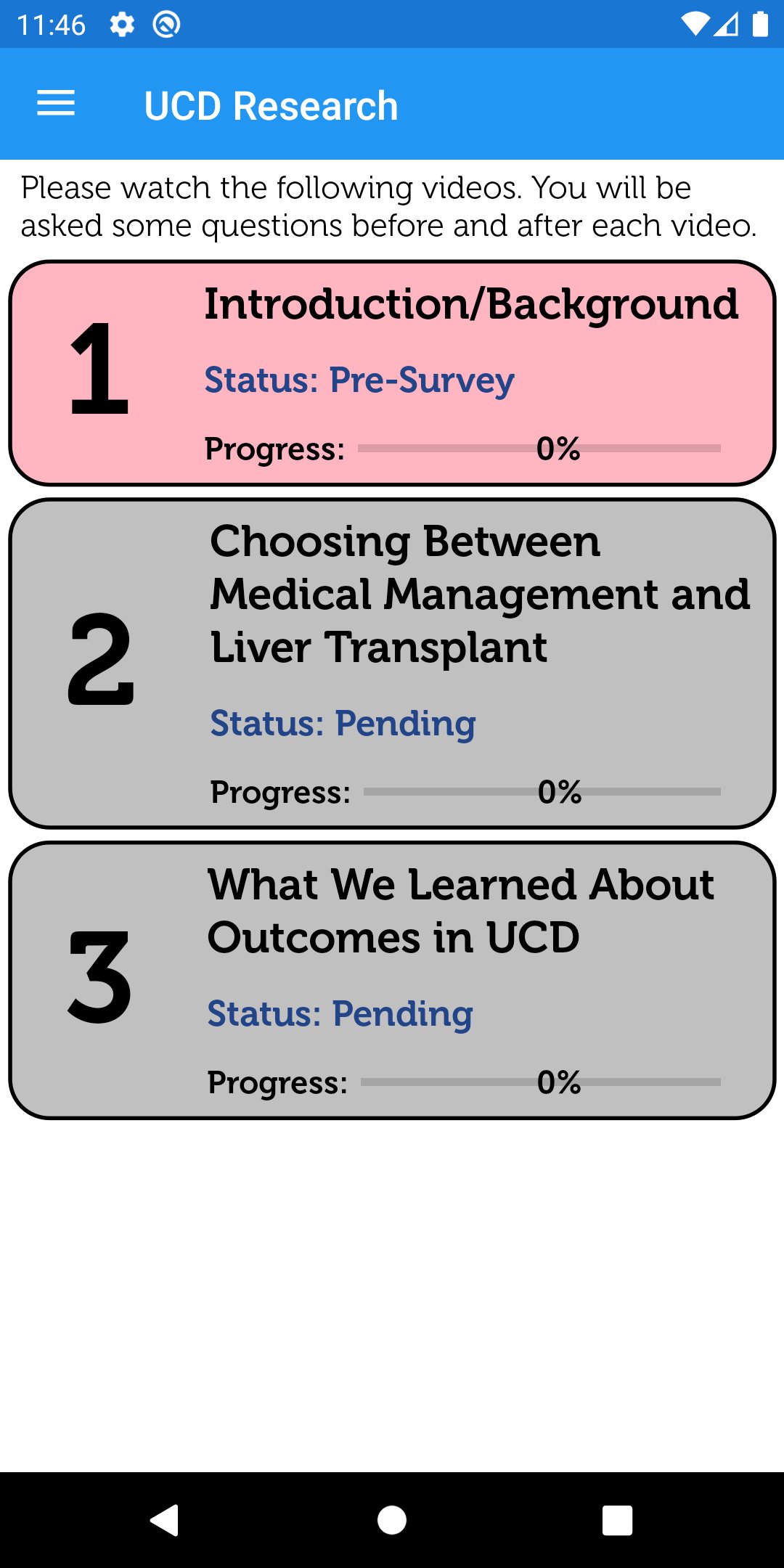This screenshot has height=1568, width=784.
Task: Tap the progress bar for video 2
Action: [541, 791]
